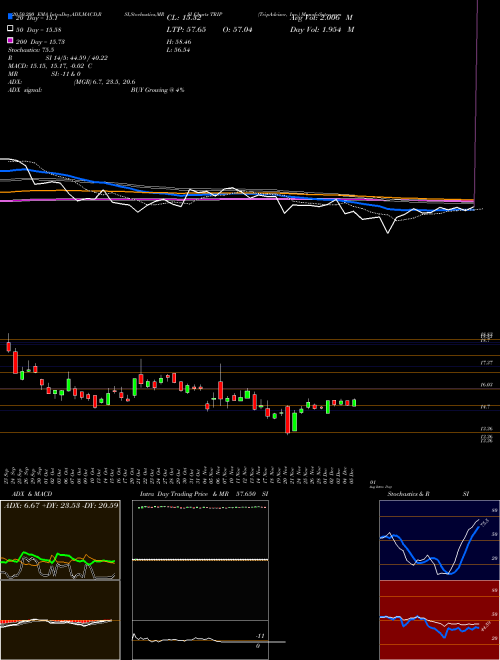Image resolution: width=500 pixels, height=660 pixels.
Task: Click the 'H: 58.46' high value
Action: click(x=179, y=42)
